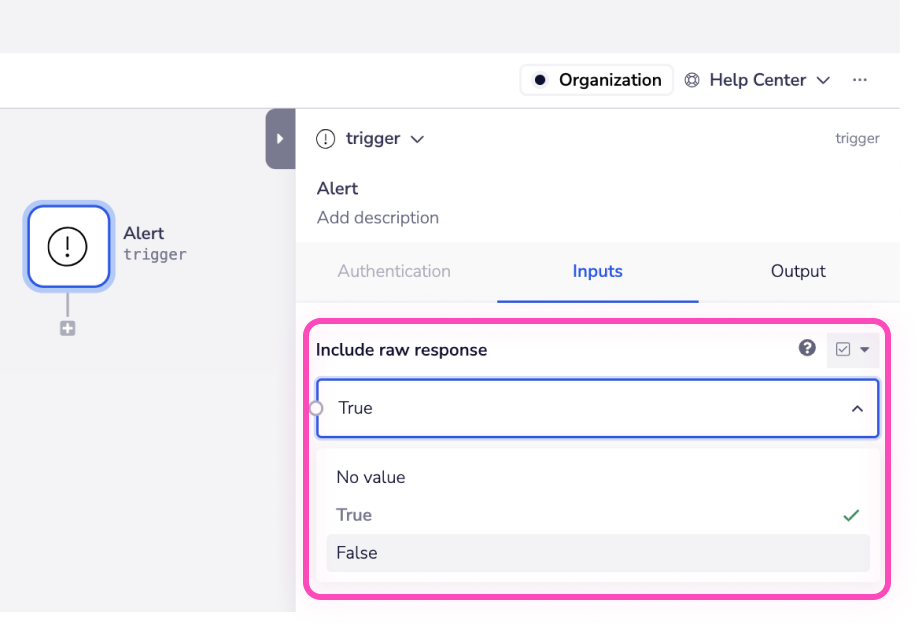
Task: Click the Alert trigger node icon on canvas
Action: click(68, 246)
